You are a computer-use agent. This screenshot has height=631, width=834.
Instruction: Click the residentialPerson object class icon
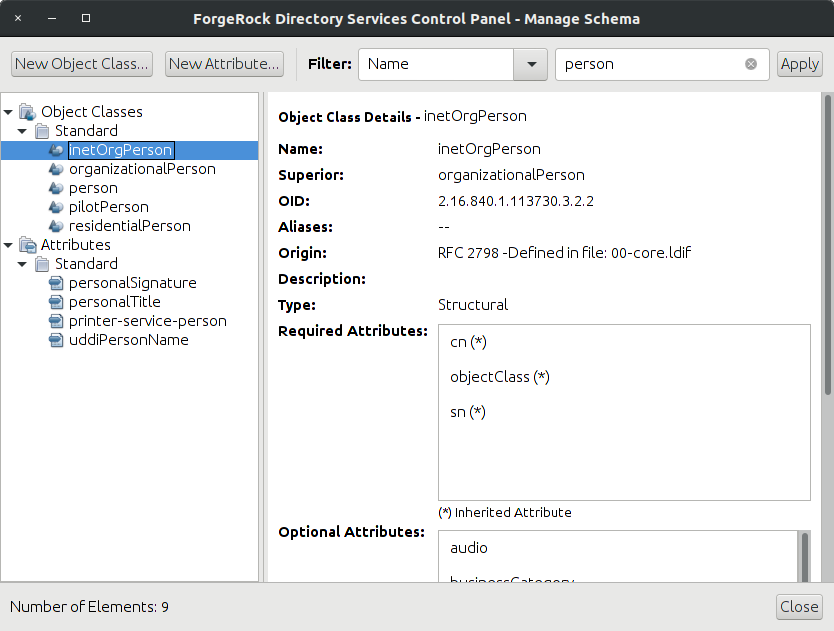click(x=56, y=226)
